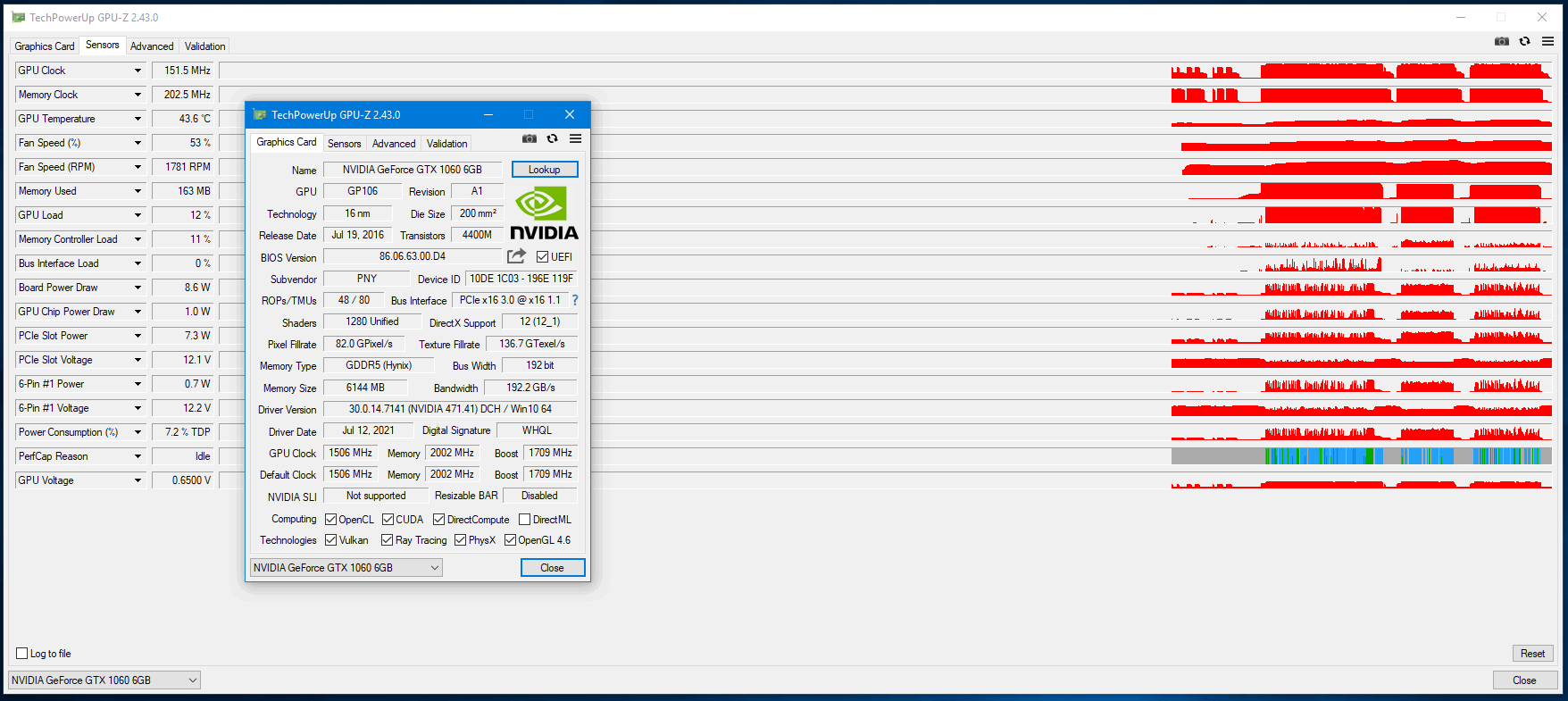Open Memory Used sensor dropdown
Screen dimensions: 1568x701
pyautogui.click(x=138, y=191)
